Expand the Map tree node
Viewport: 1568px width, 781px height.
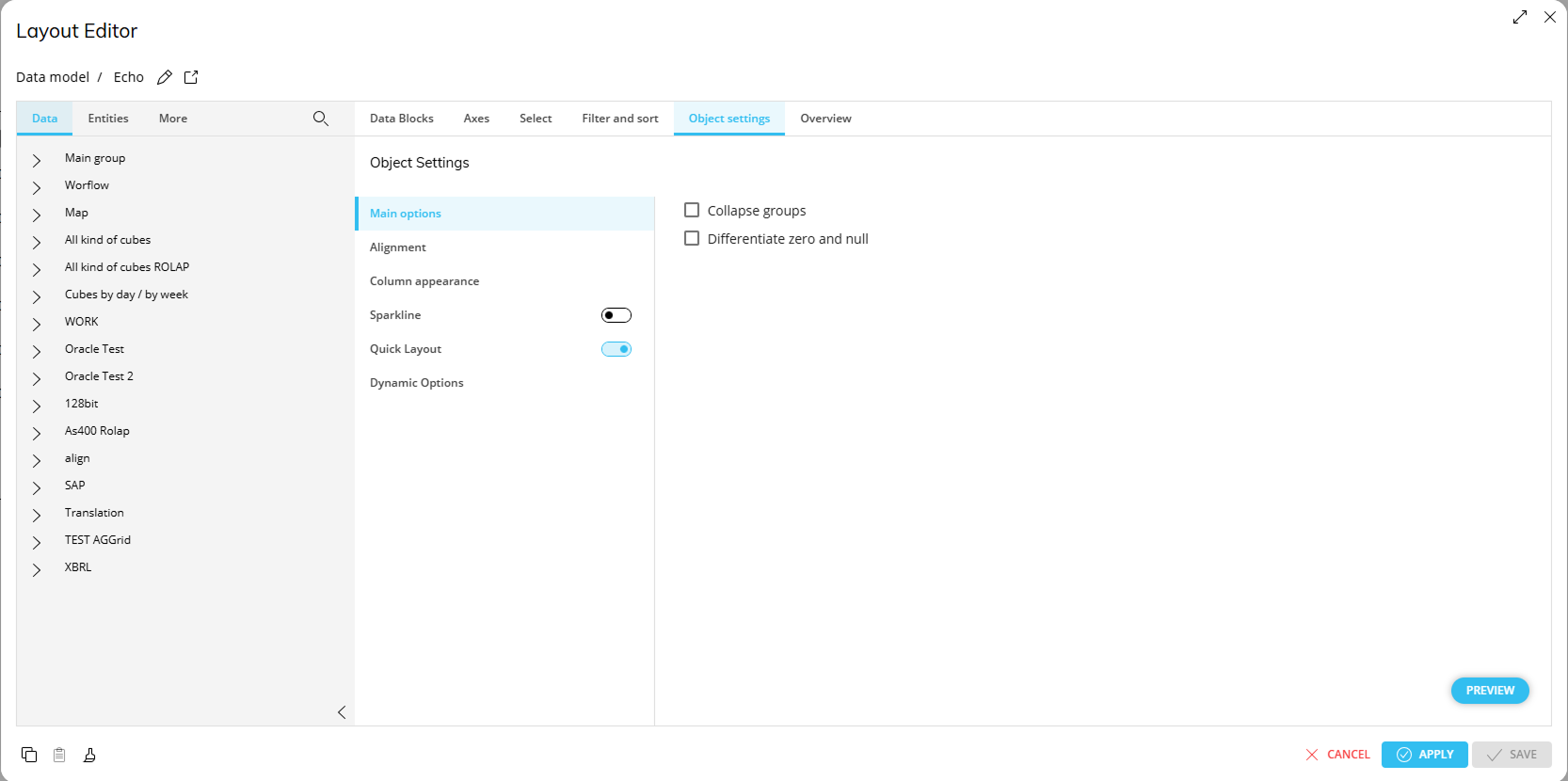[x=37, y=215]
